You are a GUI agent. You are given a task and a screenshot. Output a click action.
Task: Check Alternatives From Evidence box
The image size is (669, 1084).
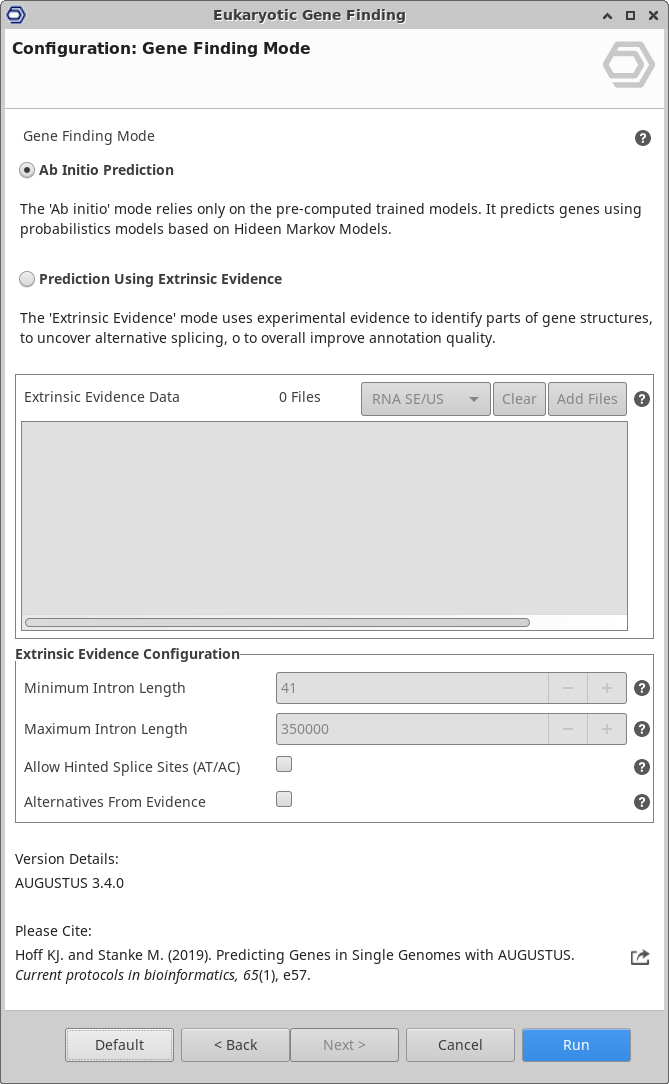click(x=284, y=800)
